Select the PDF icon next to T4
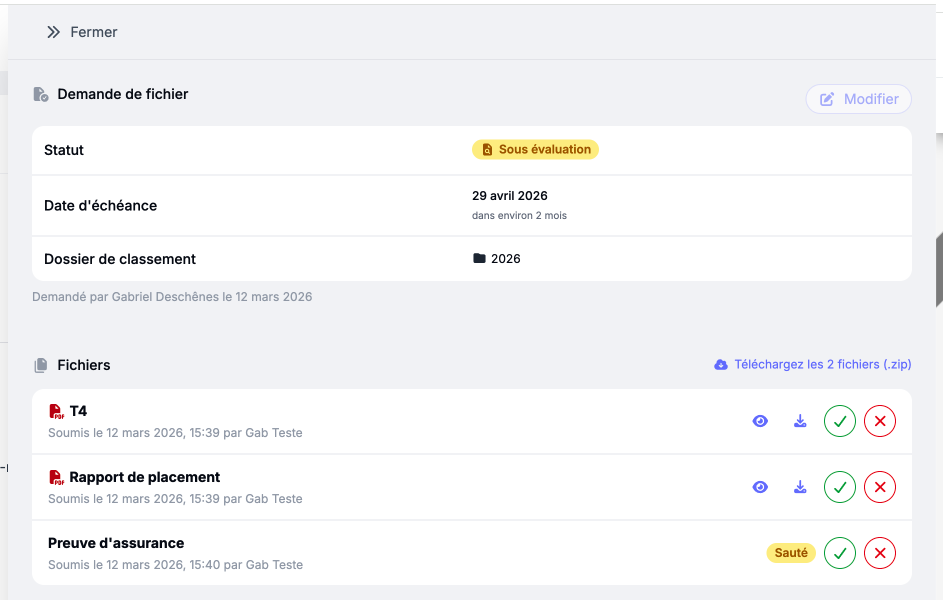Image resolution: width=943 pixels, height=600 pixels. coord(57,410)
